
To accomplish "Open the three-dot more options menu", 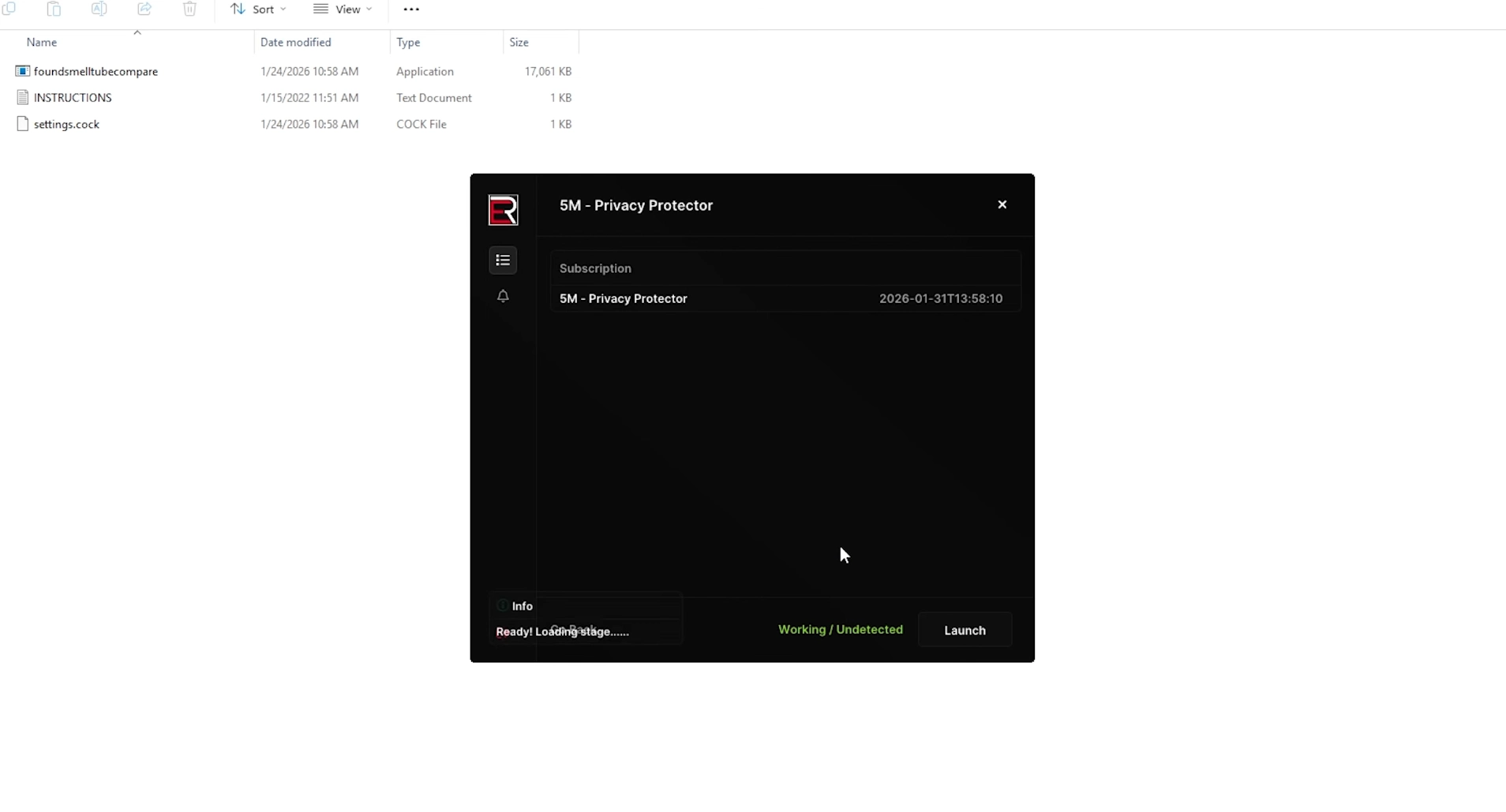I will point(411,9).
